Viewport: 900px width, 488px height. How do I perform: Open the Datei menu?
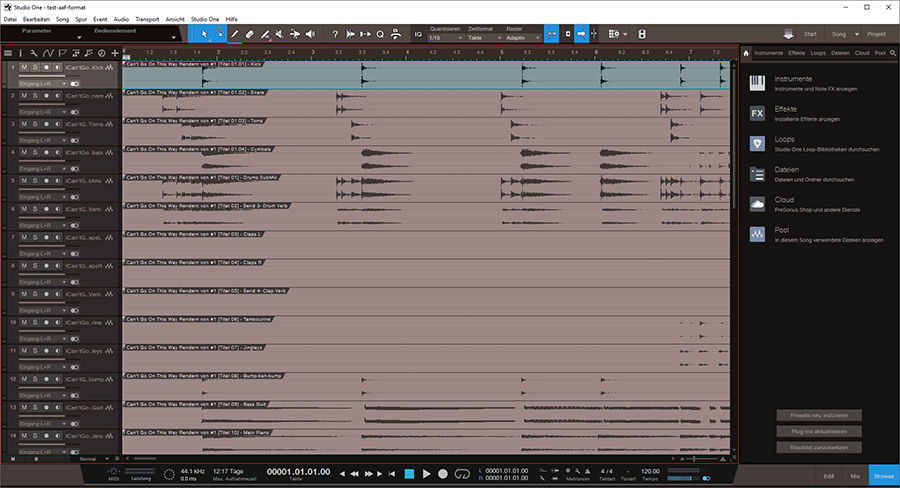(10, 19)
